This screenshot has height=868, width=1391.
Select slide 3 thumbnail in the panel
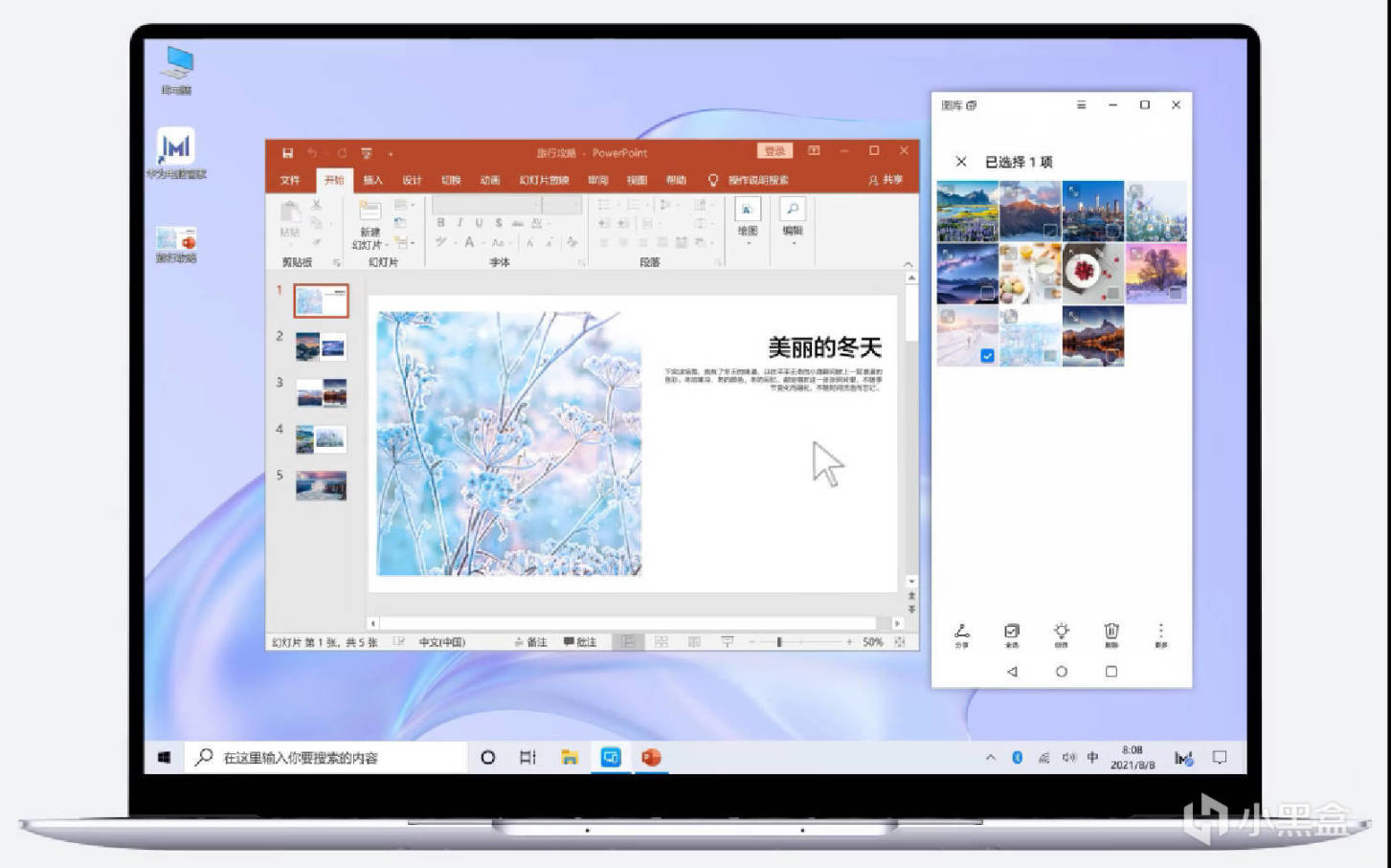(321, 392)
